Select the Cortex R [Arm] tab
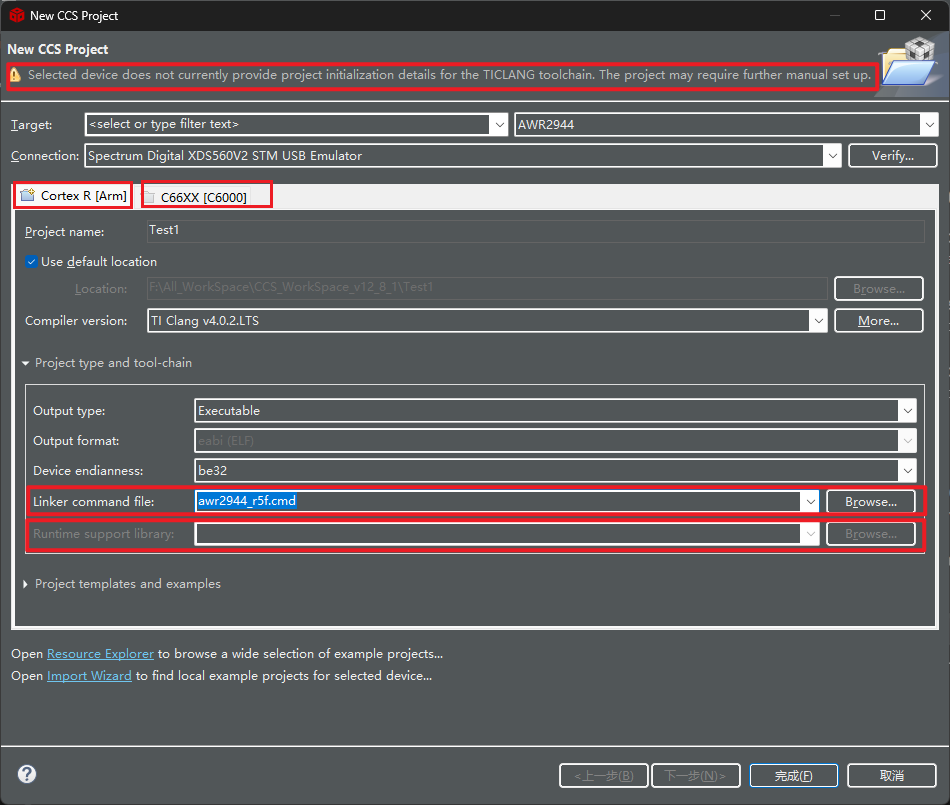Image resolution: width=950 pixels, height=805 pixels. coord(74,196)
